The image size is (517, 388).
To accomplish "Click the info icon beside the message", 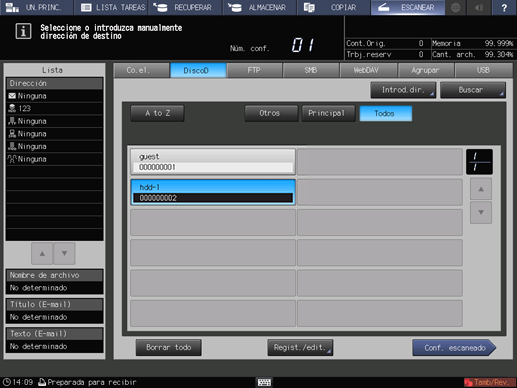I will coord(23,31).
